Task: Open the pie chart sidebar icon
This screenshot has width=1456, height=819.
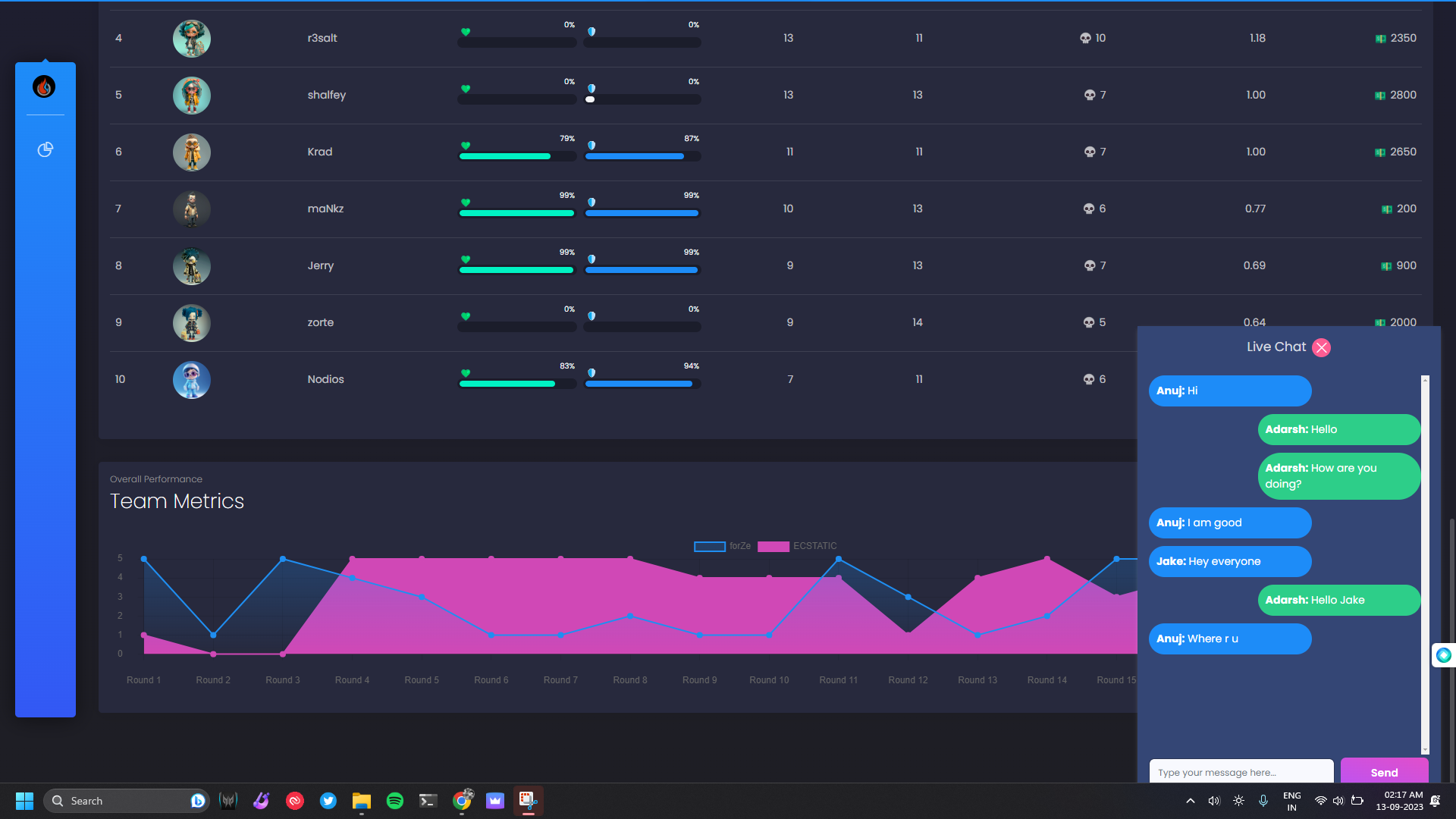Action: pyautogui.click(x=45, y=149)
